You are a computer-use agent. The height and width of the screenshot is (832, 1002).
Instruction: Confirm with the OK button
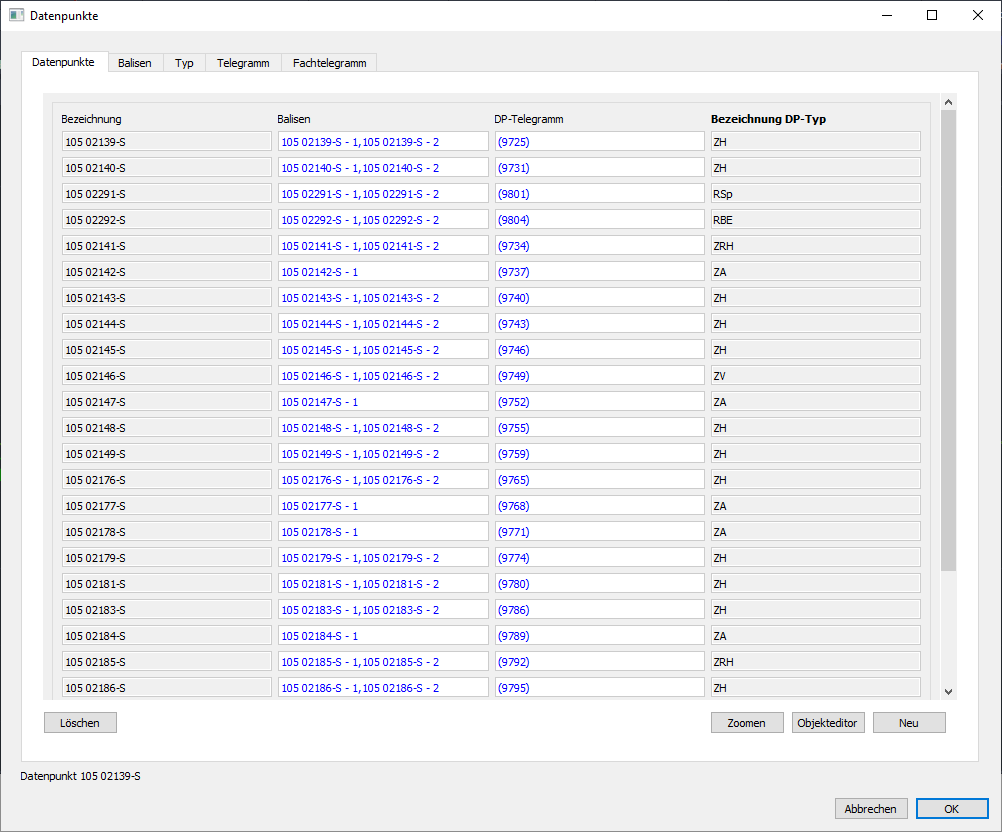[x=952, y=808]
